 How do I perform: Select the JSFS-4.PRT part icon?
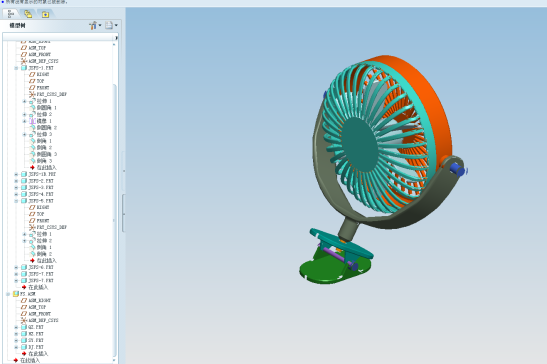pyautogui.click(x=24, y=194)
